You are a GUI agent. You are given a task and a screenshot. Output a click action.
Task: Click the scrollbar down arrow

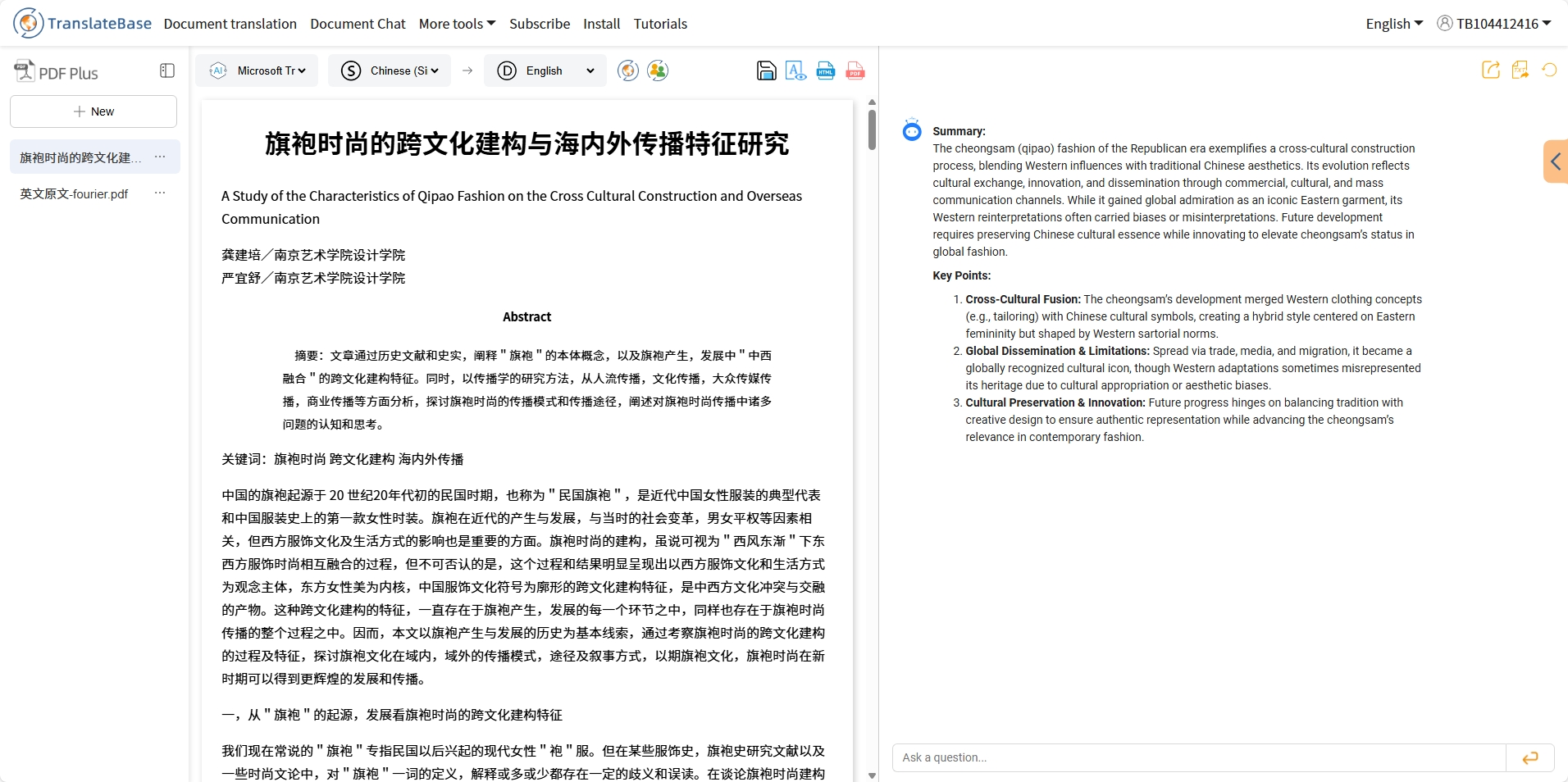coord(872,775)
